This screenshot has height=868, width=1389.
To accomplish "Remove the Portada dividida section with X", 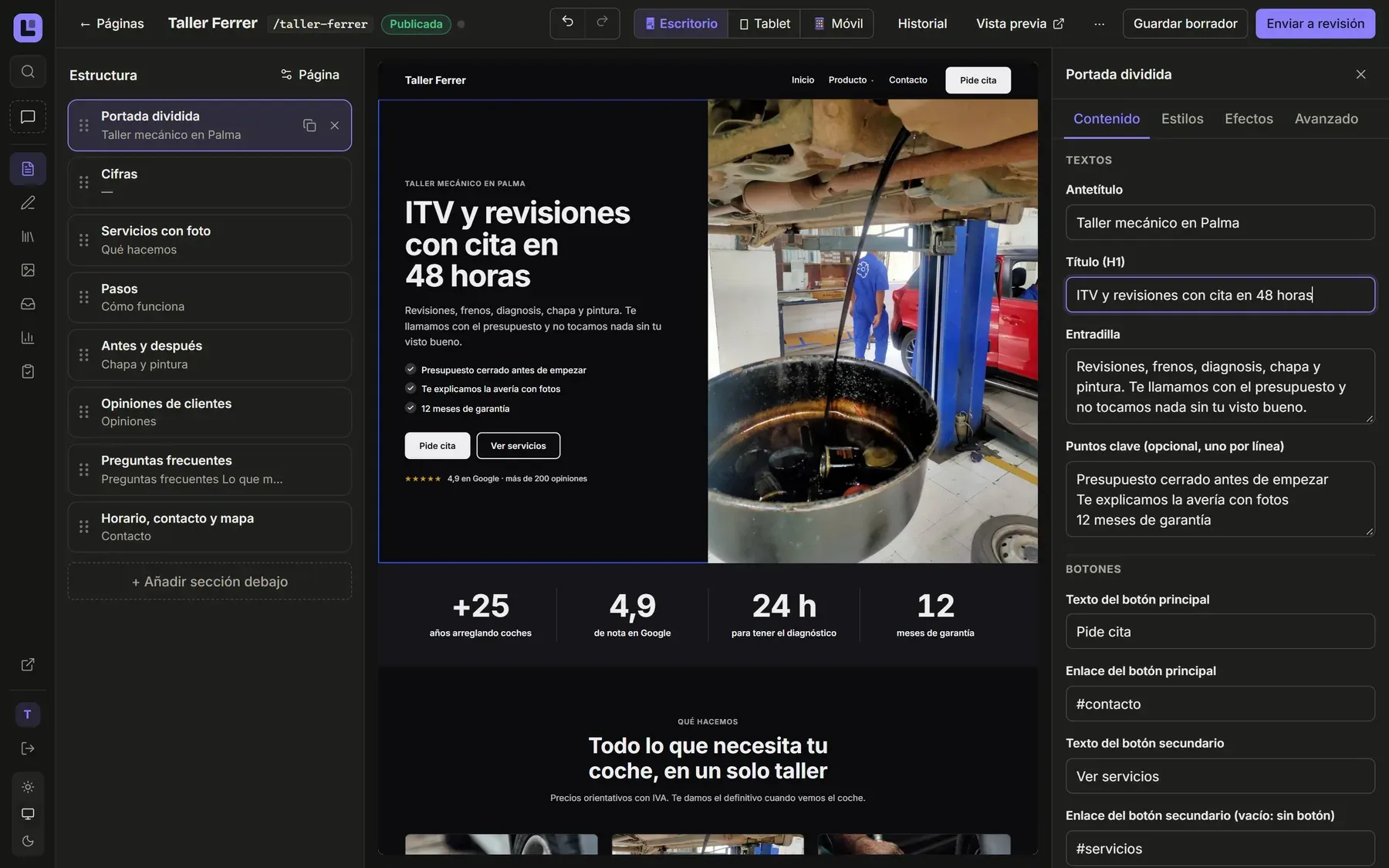I will pyautogui.click(x=335, y=125).
